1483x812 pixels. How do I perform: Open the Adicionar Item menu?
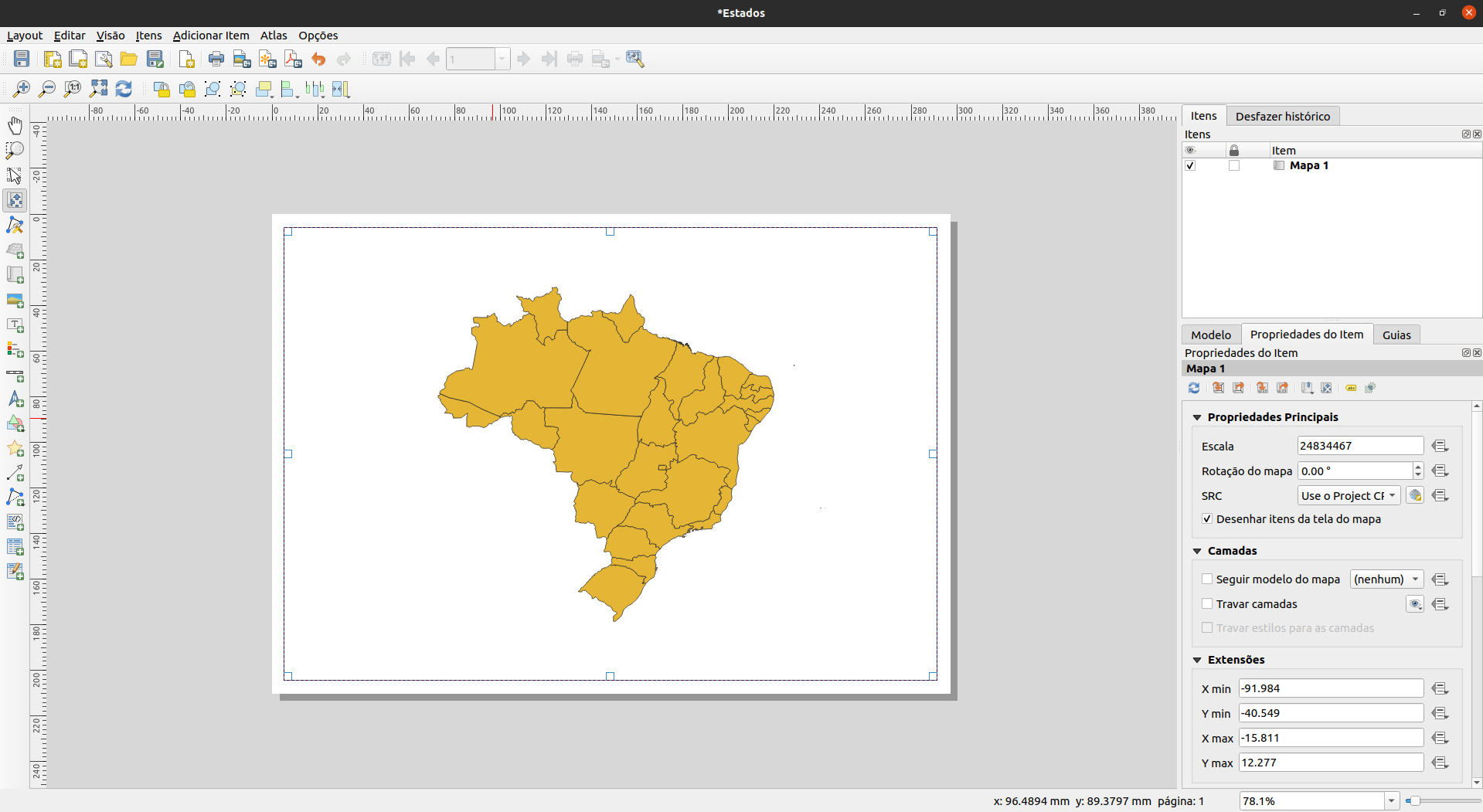click(x=211, y=36)
